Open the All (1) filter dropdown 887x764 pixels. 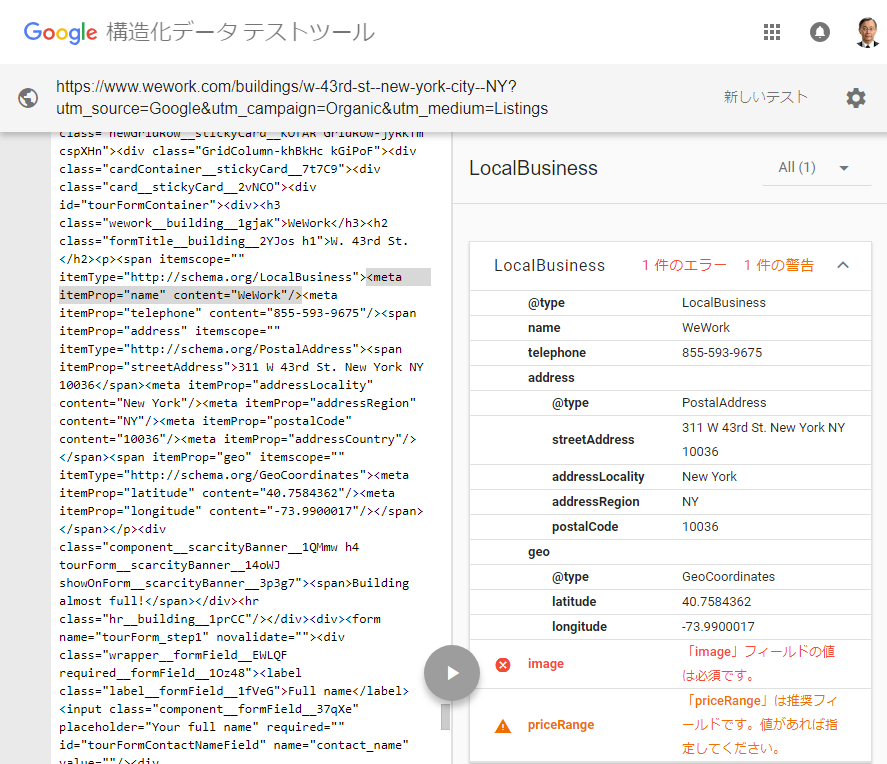815,168
